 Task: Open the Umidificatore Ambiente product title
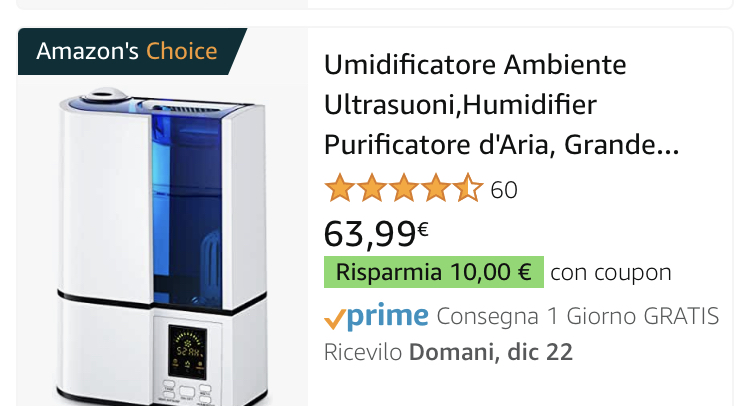click(475, 65)
